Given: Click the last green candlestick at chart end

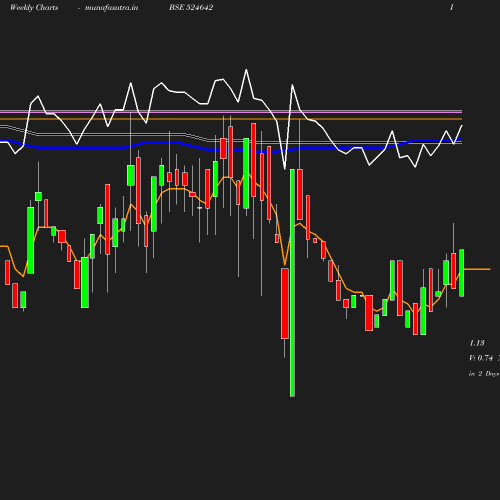Looking at the screenshot, I should coord(462,273).
